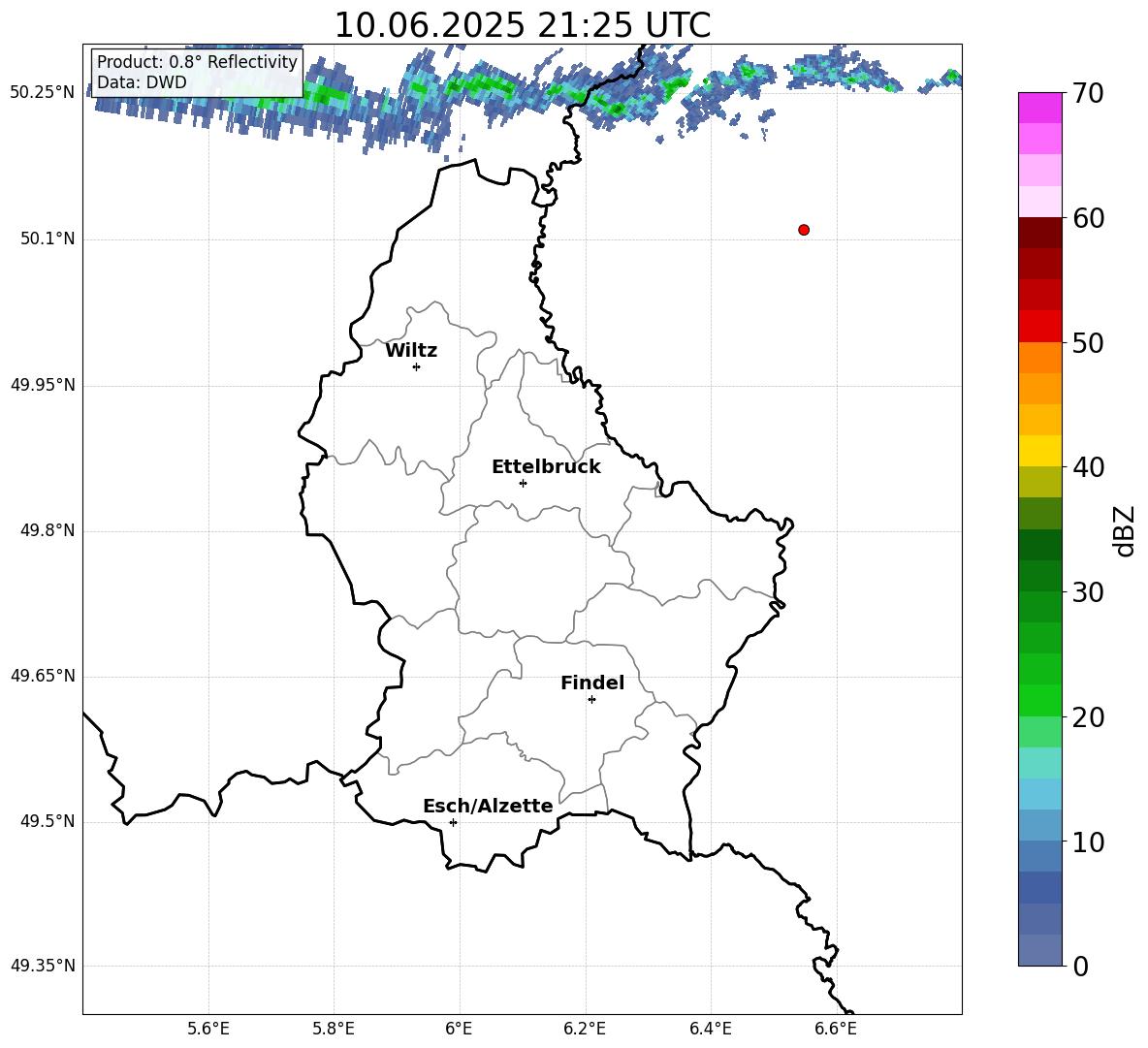Click the 30 colorbar tick label
Viewport: 1148px width, 1048px height.
(x=1088, y=592)
